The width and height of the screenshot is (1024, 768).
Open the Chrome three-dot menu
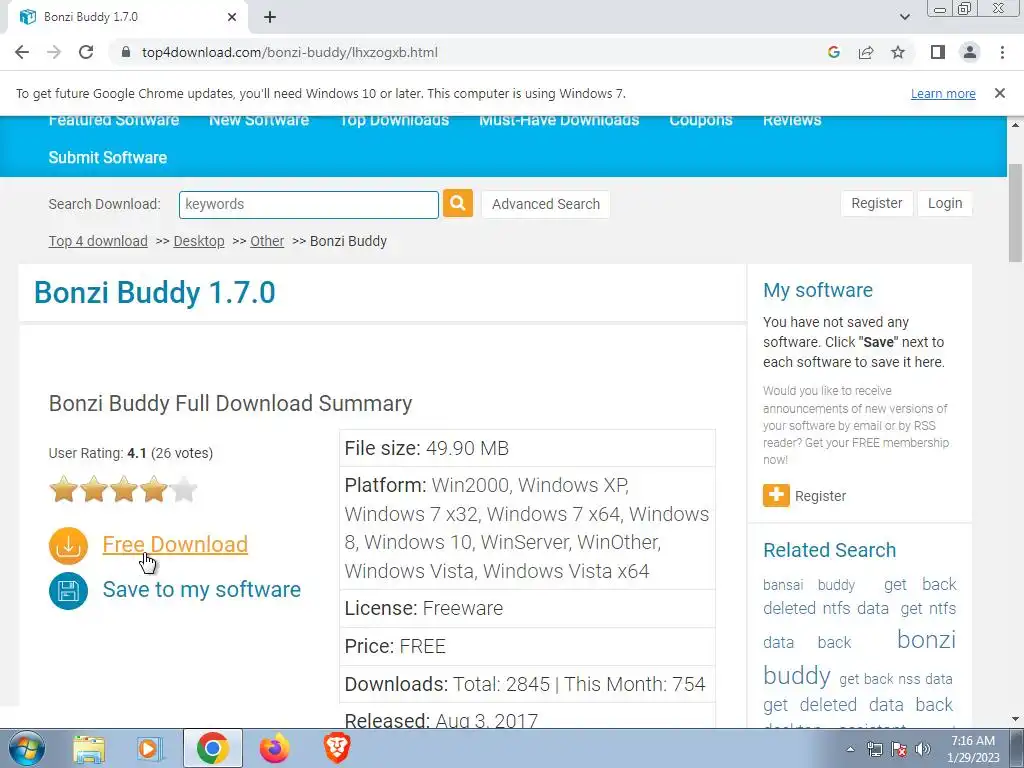1002,52
